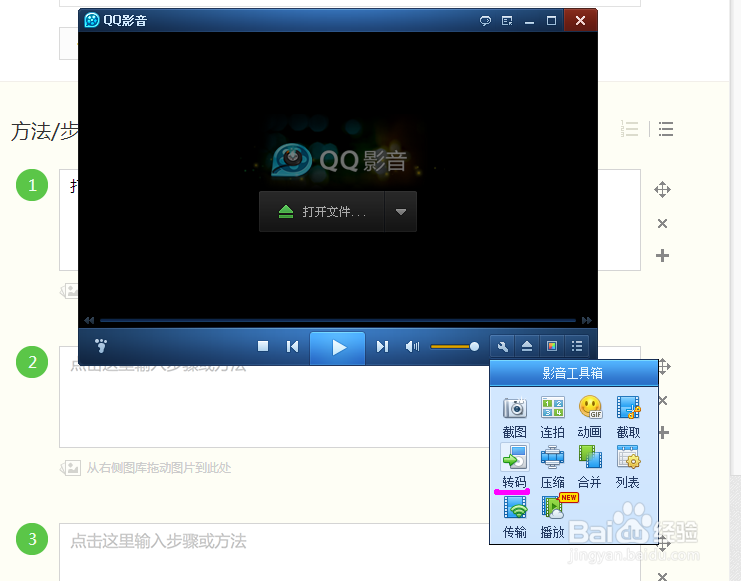Open the 列表 list tool in toolbox
Image resolution: width=741 pixels, height=581 pixels.
point(628,467)
